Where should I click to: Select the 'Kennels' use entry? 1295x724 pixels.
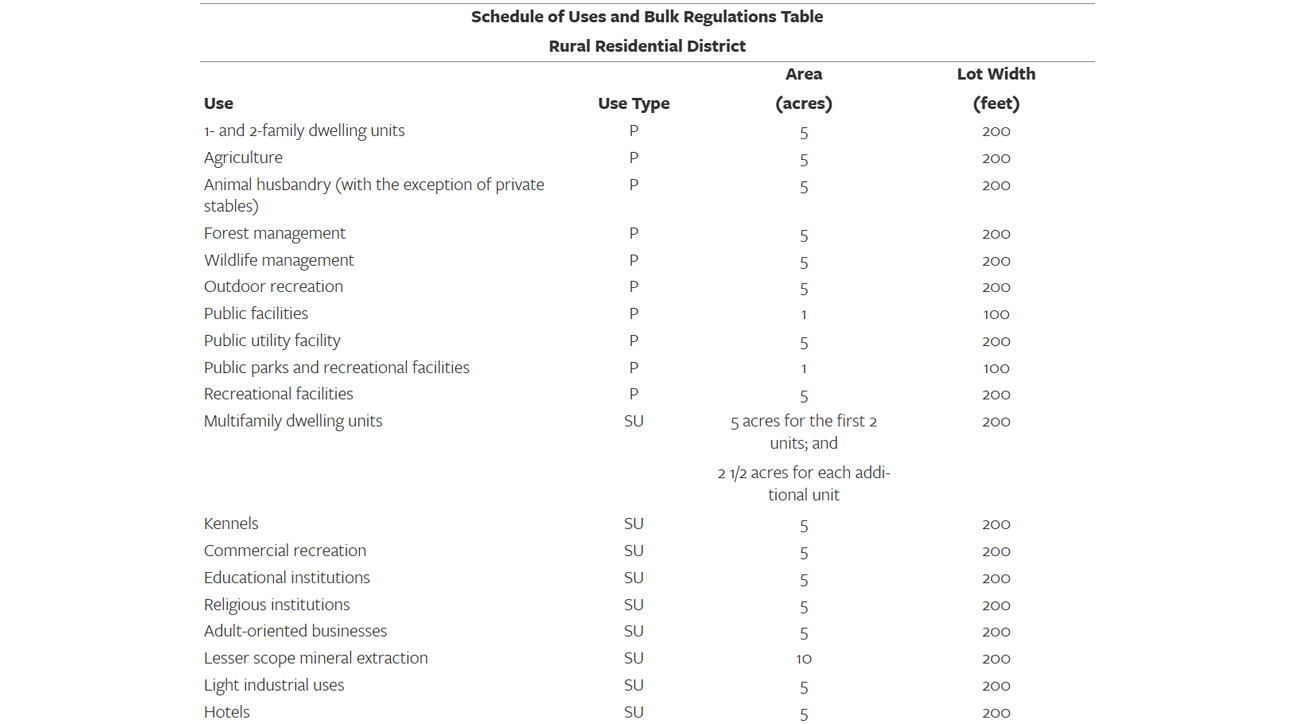231,524
